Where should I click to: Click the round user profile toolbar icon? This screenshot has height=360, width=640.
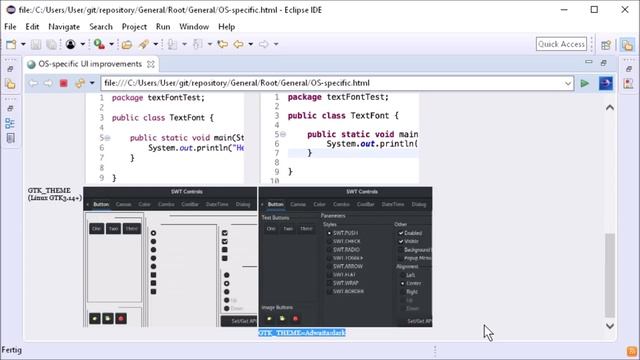pyautogui.click(x=71, y=44)
